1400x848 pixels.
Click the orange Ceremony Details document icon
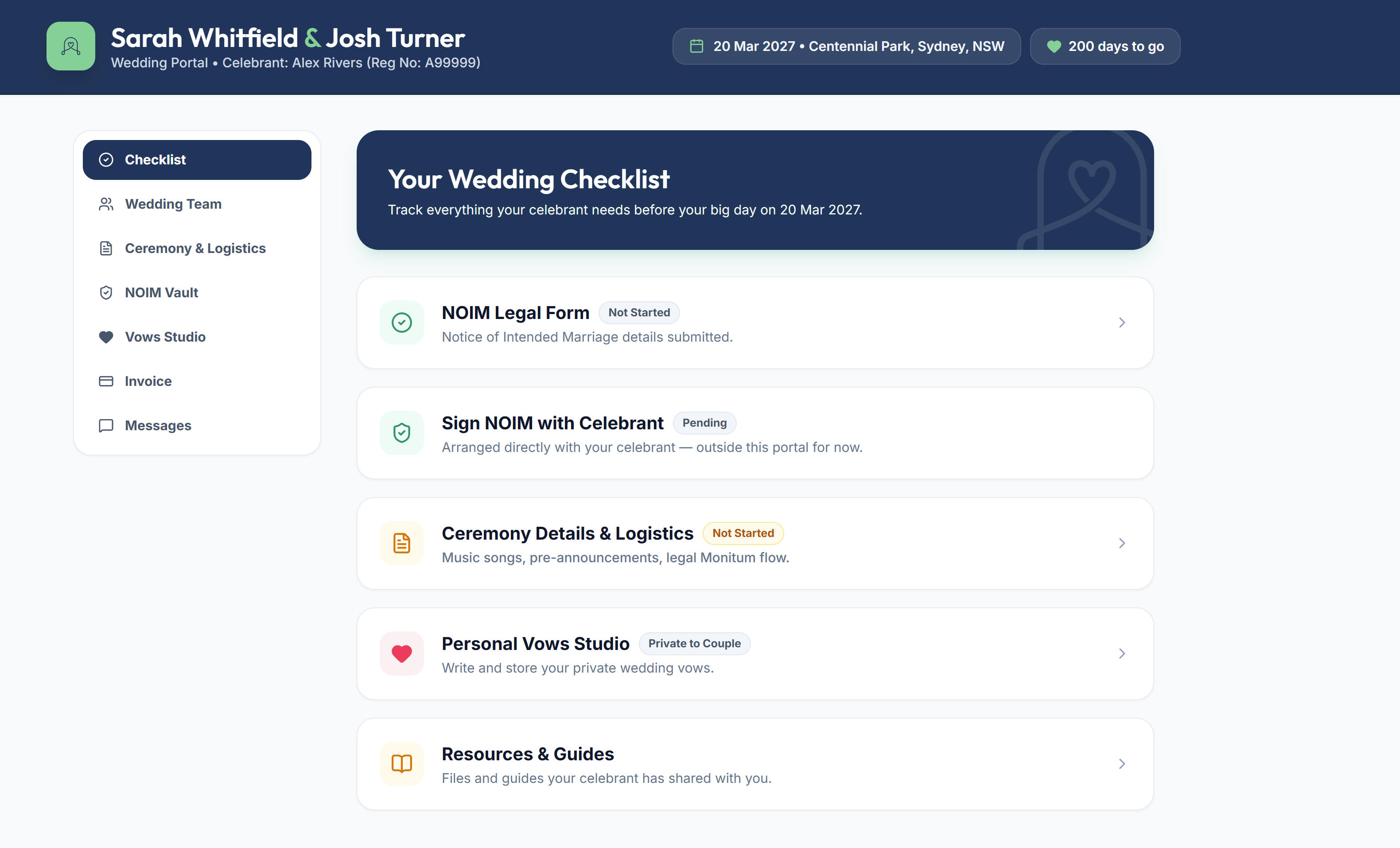pyautogui.click(x=402, y=543)
